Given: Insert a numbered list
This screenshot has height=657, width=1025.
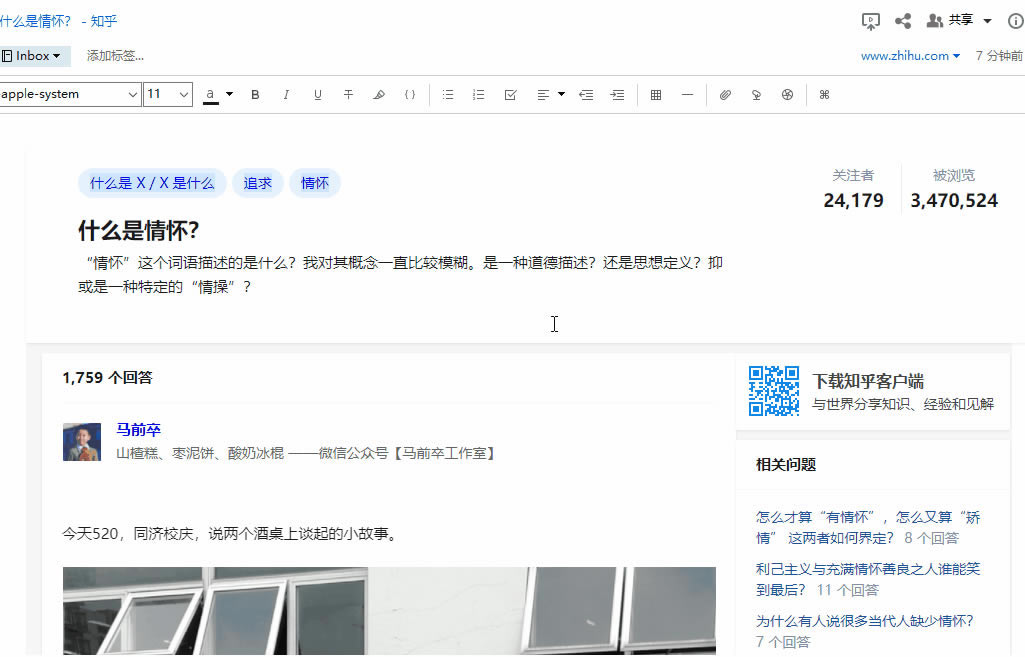Looking at the screenshot, I should tap(479, 95).
